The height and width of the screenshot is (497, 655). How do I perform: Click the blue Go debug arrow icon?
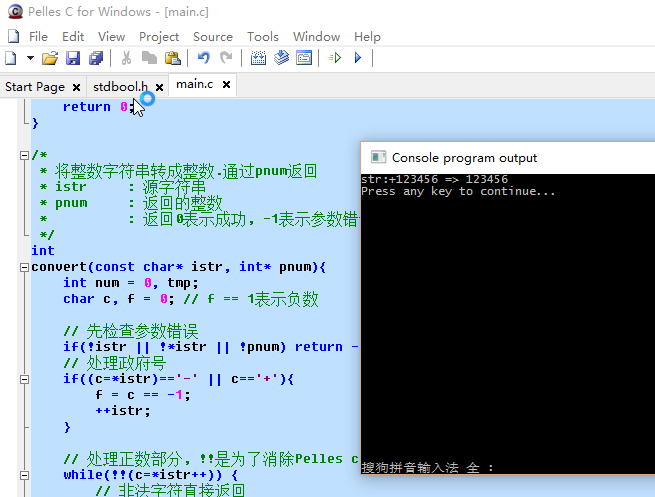[x=358, y=58]
